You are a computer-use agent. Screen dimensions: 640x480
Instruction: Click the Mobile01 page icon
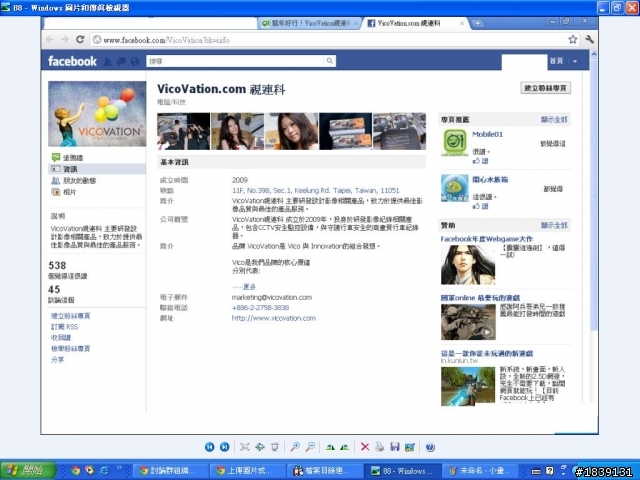[455, 142]
